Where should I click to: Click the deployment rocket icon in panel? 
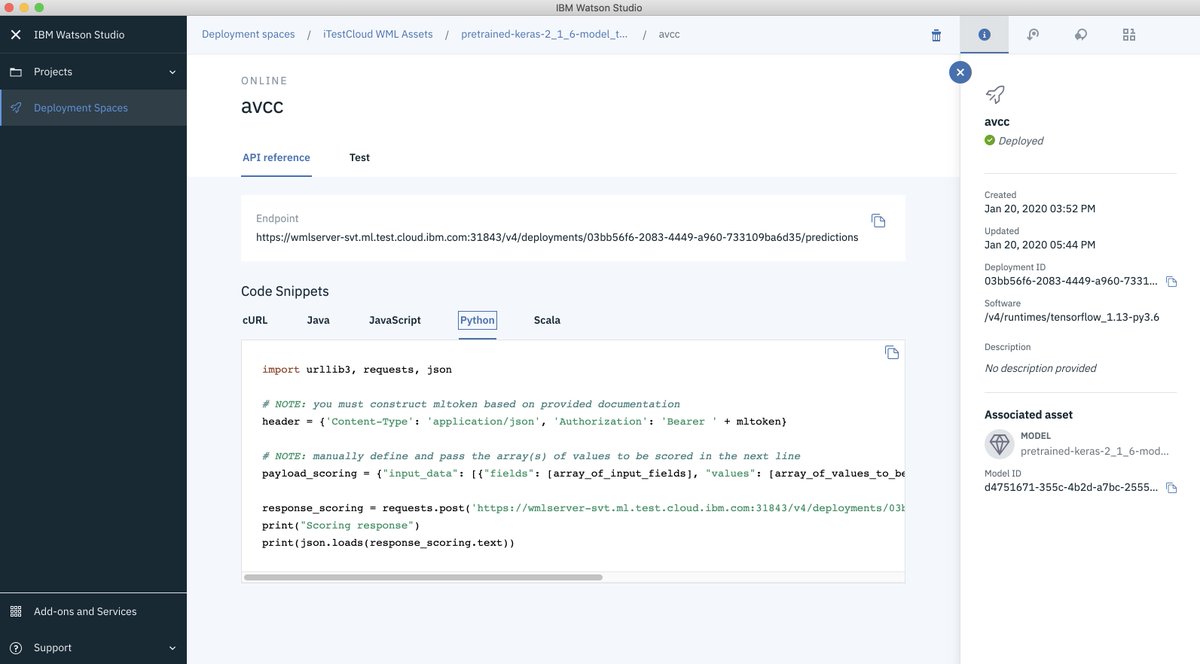(x=995, y=94)
